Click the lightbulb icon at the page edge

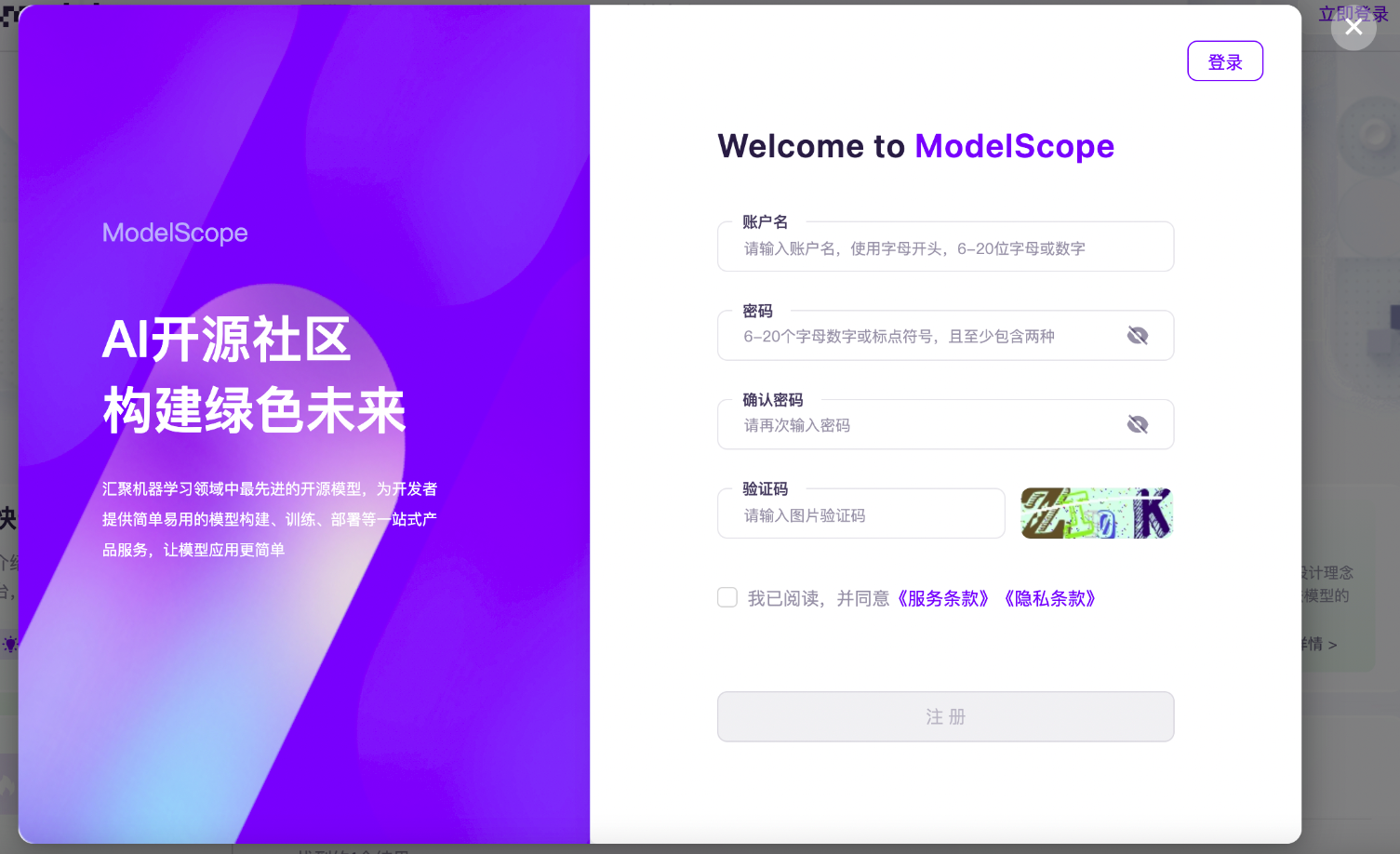[x=9, y=644]
